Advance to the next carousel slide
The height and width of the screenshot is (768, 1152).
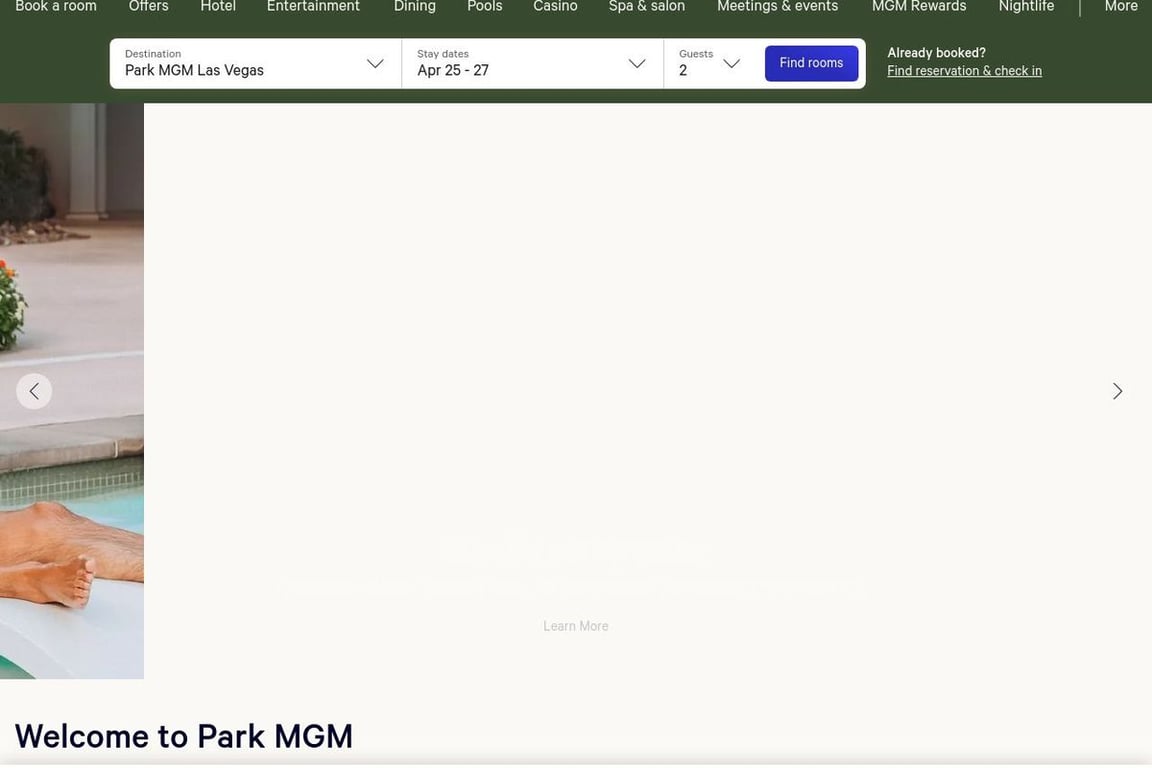tap(1117, 391)
